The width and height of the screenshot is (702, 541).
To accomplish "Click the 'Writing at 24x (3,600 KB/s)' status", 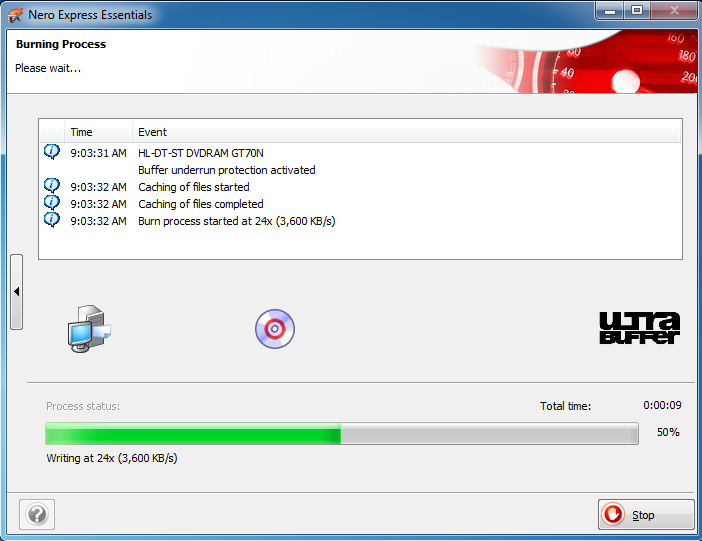I will coord(112,458).
